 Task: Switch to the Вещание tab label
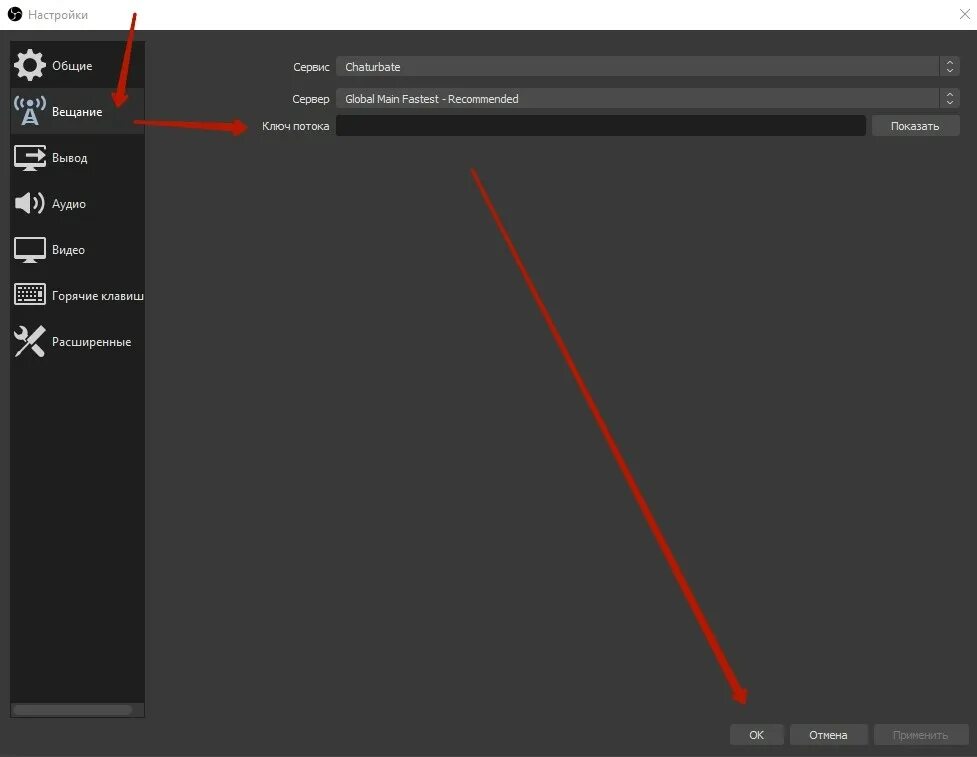coord(77,112)
